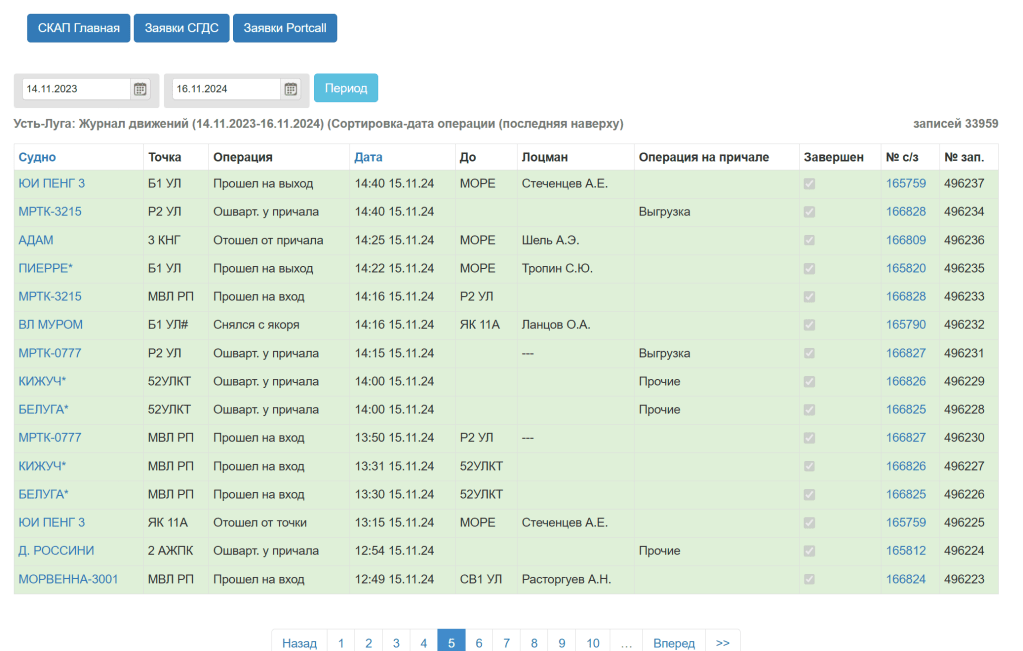Toggle Завершен checkbox in МОРВЕННА-3001 row
The height and width of the screenshot is (651, 1023).
809,580
